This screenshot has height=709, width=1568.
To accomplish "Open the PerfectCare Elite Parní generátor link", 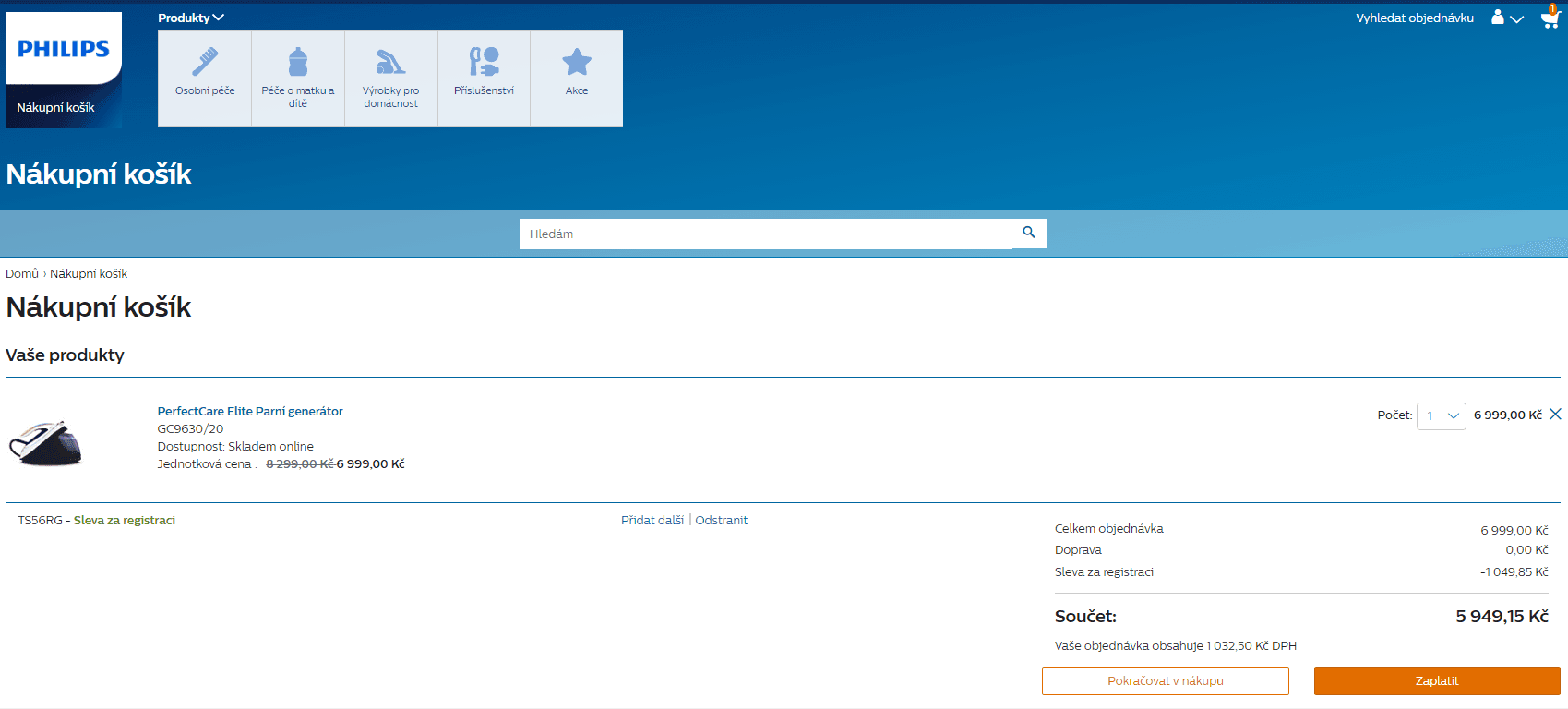I will (250, 411).
